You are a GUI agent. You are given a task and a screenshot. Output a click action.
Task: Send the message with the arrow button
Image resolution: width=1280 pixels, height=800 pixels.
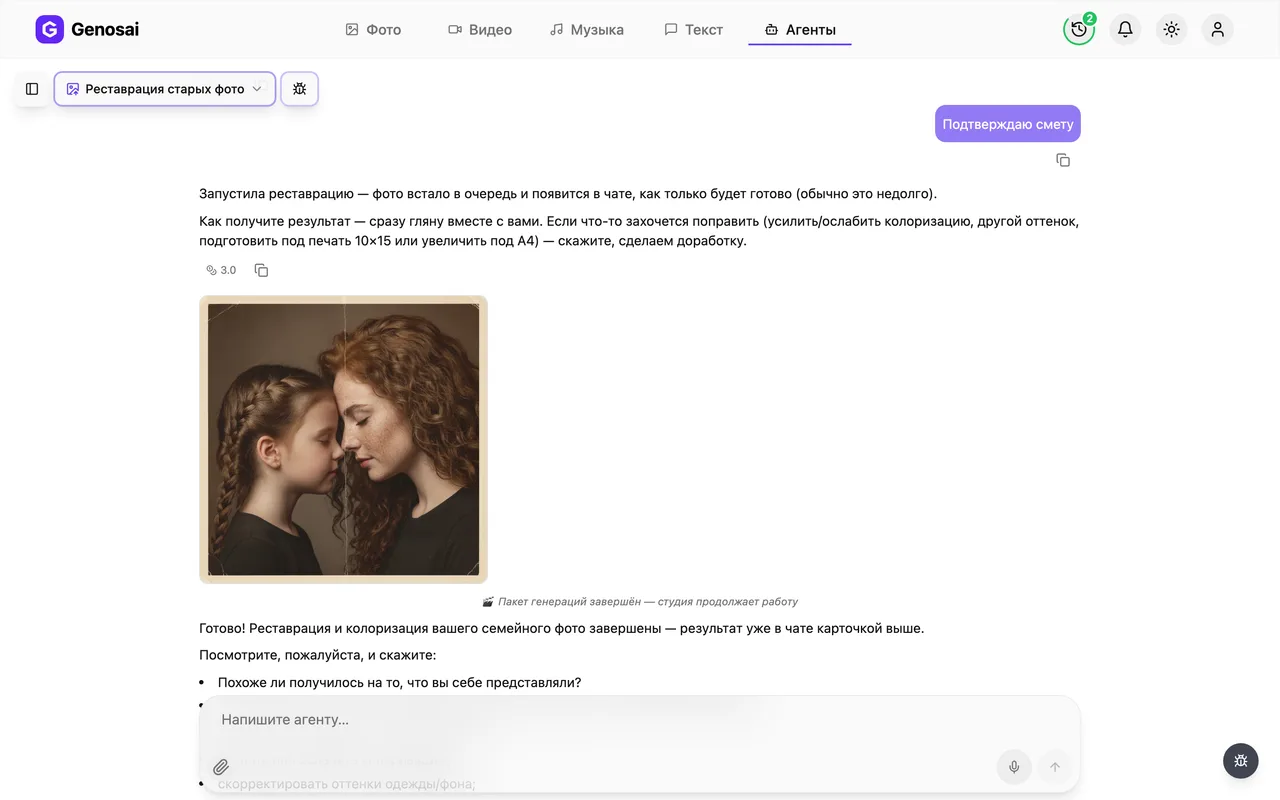tap(1054, 767)
